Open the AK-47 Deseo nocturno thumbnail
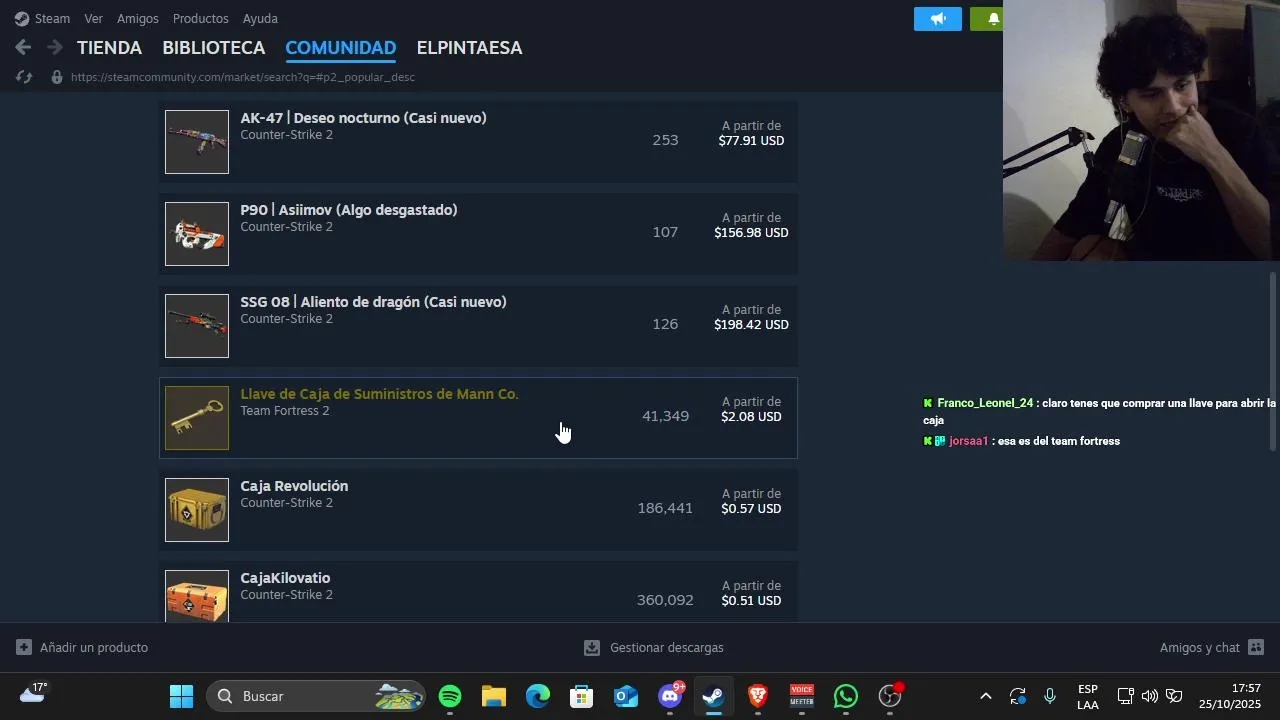 click(197, 142)
